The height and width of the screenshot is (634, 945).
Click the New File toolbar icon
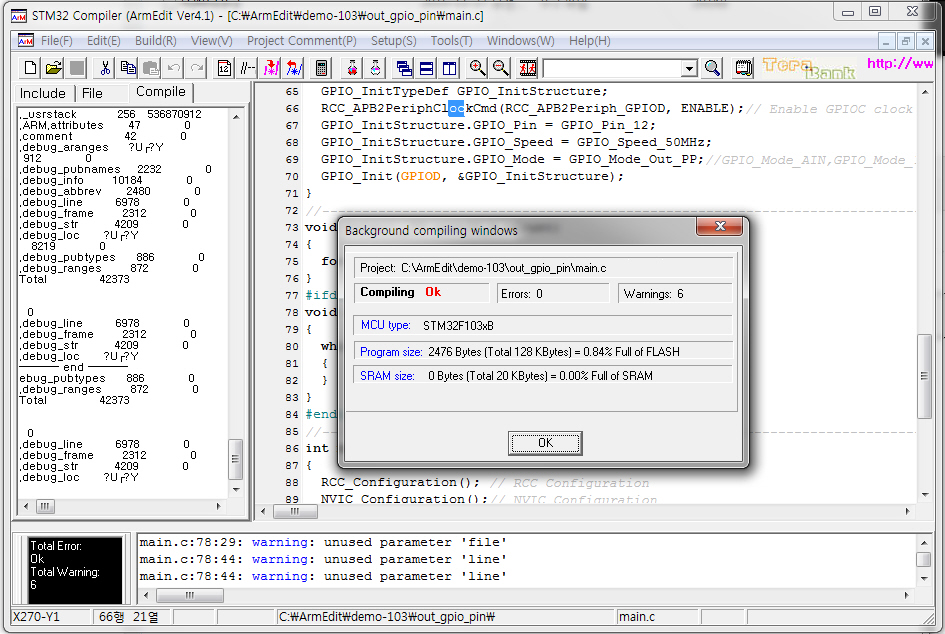click(31, 68)
